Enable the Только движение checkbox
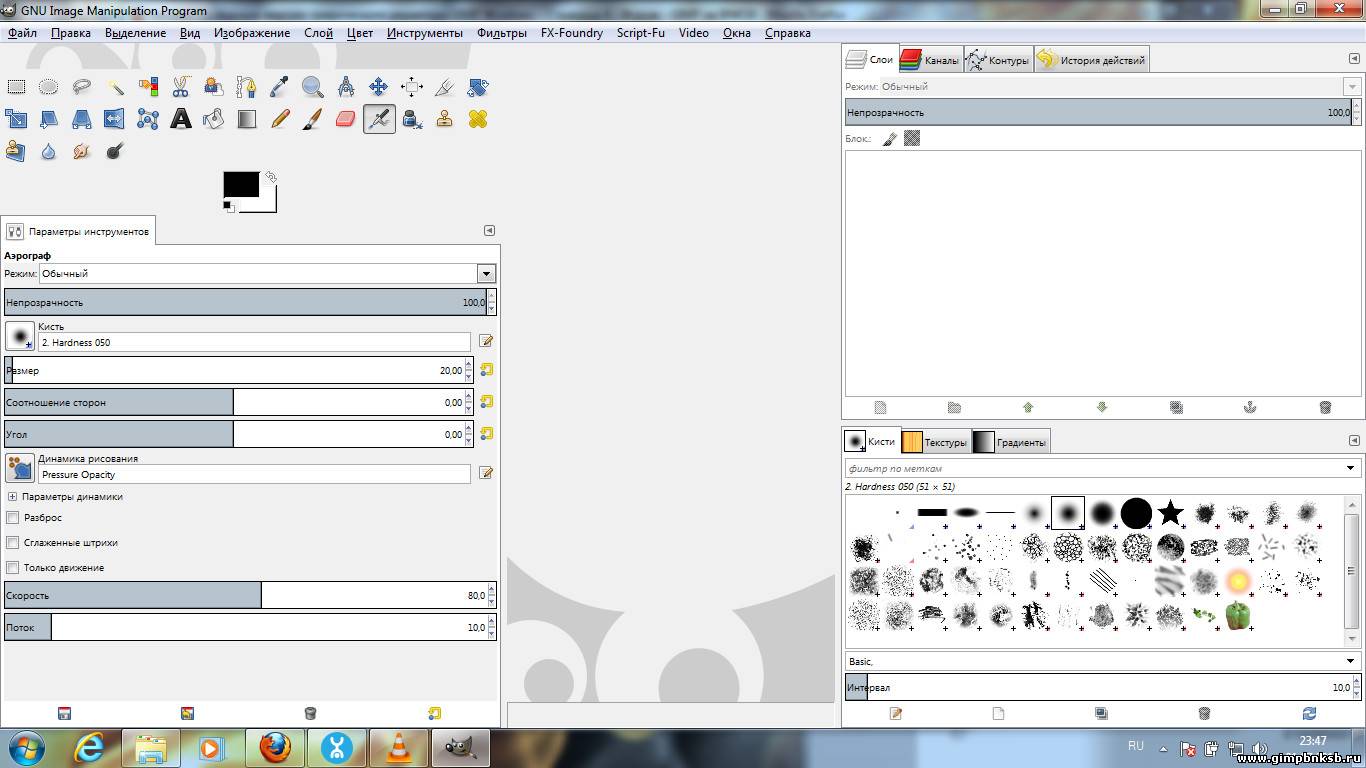This screenshot has width=1366, height=768. (13, 568)
